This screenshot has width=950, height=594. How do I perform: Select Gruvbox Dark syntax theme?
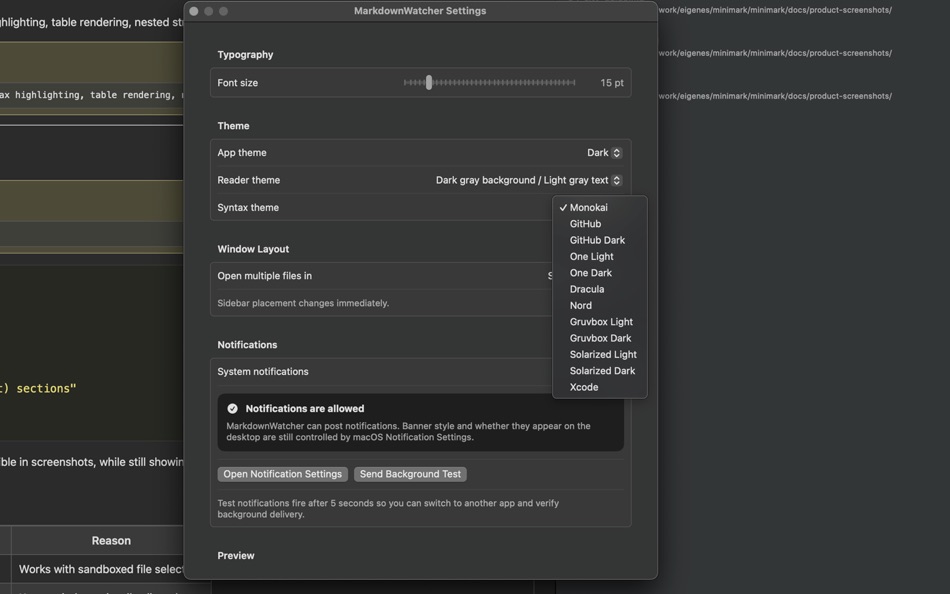600,337
